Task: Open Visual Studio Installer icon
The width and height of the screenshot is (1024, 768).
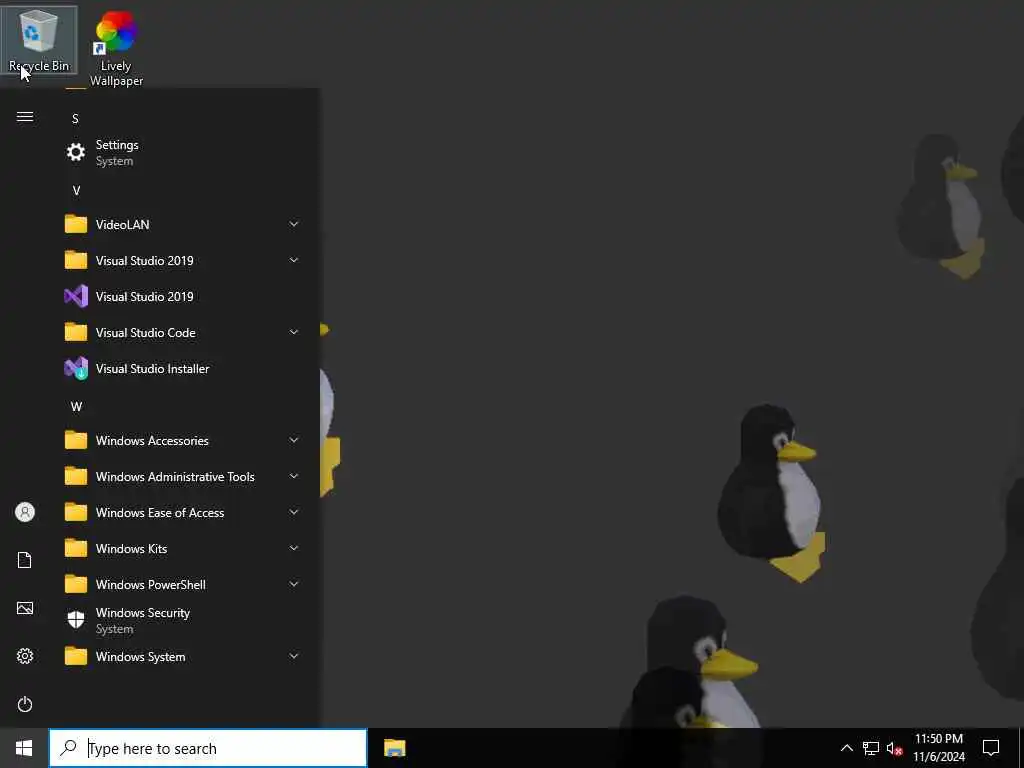Action: coord(76,369)
